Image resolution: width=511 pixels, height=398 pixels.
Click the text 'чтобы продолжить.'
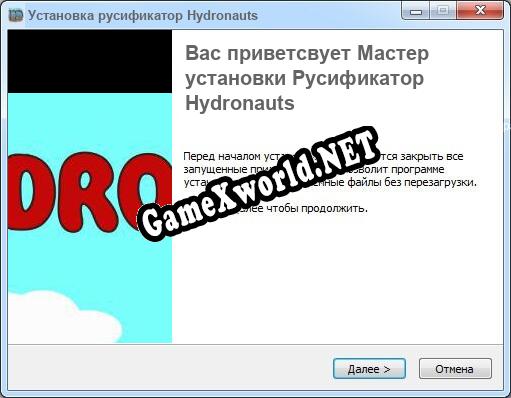tap(317, 209)
